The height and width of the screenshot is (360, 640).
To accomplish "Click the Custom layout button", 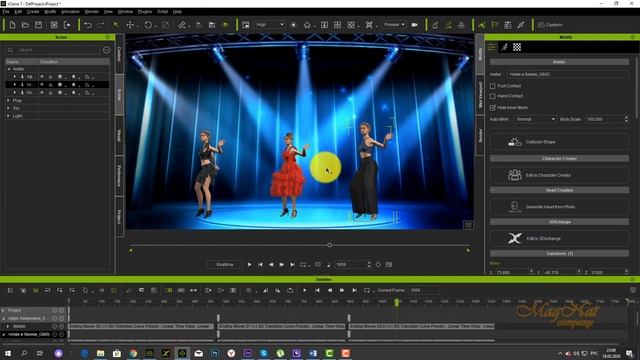I will click(550, 25).
